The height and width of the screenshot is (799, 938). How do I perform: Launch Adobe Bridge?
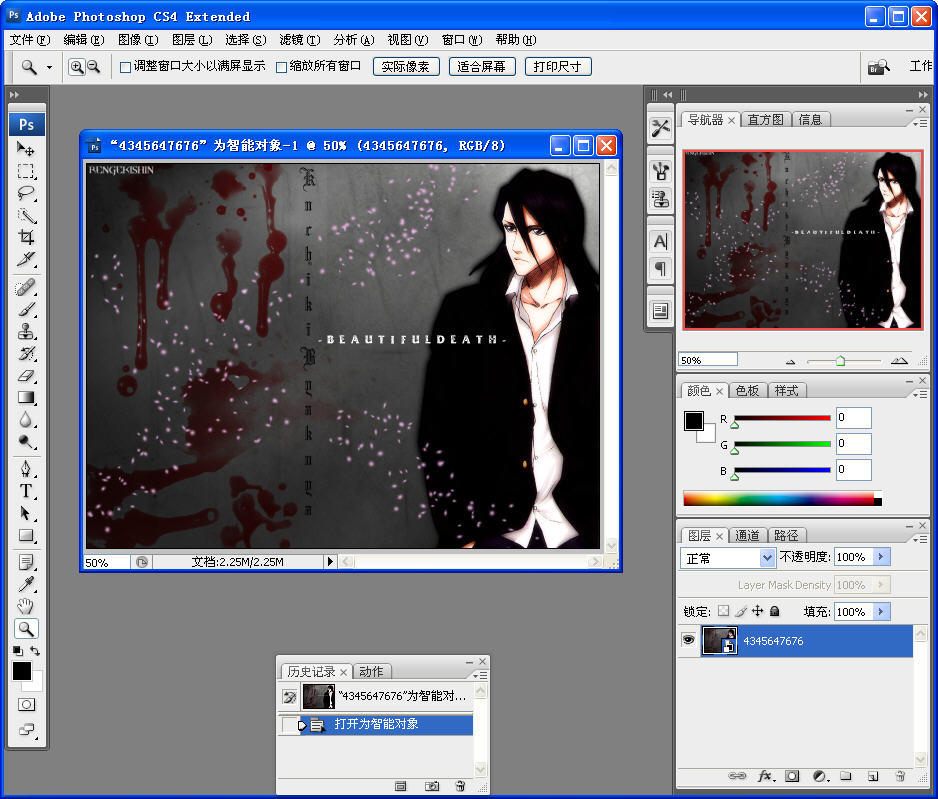(x=878, y=67)
